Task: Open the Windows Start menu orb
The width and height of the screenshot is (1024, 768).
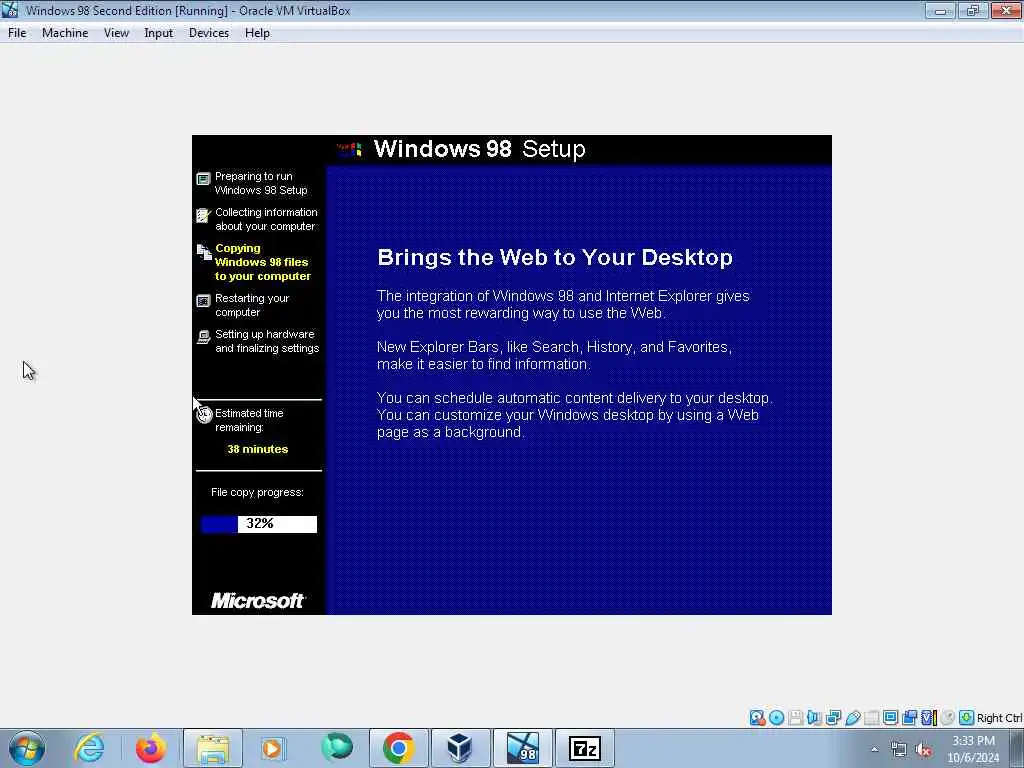Action: pos(27,748)
